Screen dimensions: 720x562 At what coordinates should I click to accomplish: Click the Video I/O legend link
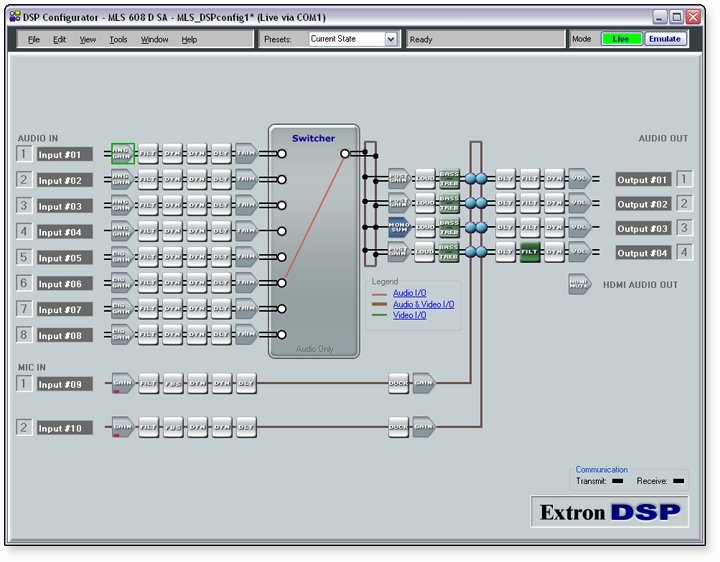tap(409, 316)
